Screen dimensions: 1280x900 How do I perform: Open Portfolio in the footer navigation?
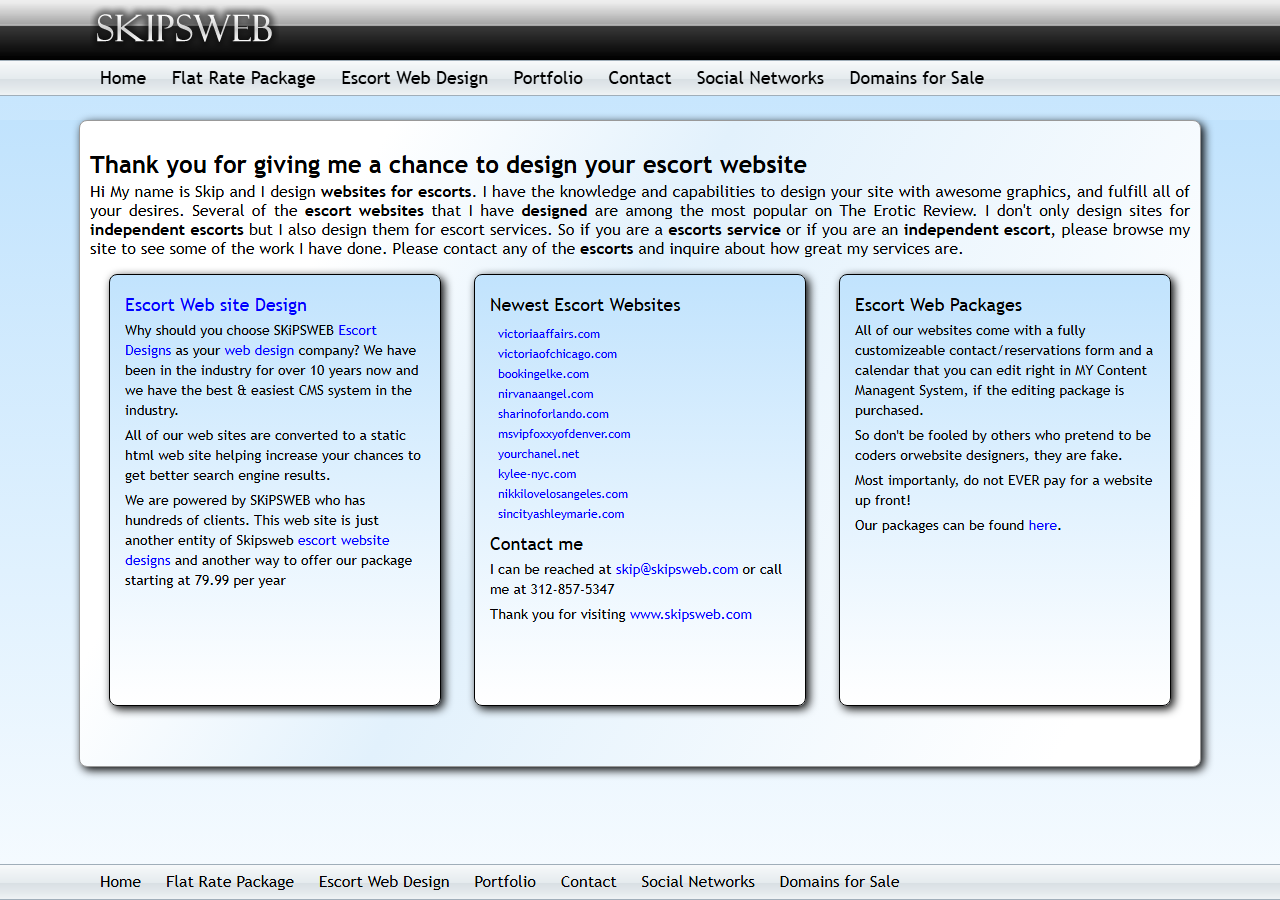[x=505, y=882]
